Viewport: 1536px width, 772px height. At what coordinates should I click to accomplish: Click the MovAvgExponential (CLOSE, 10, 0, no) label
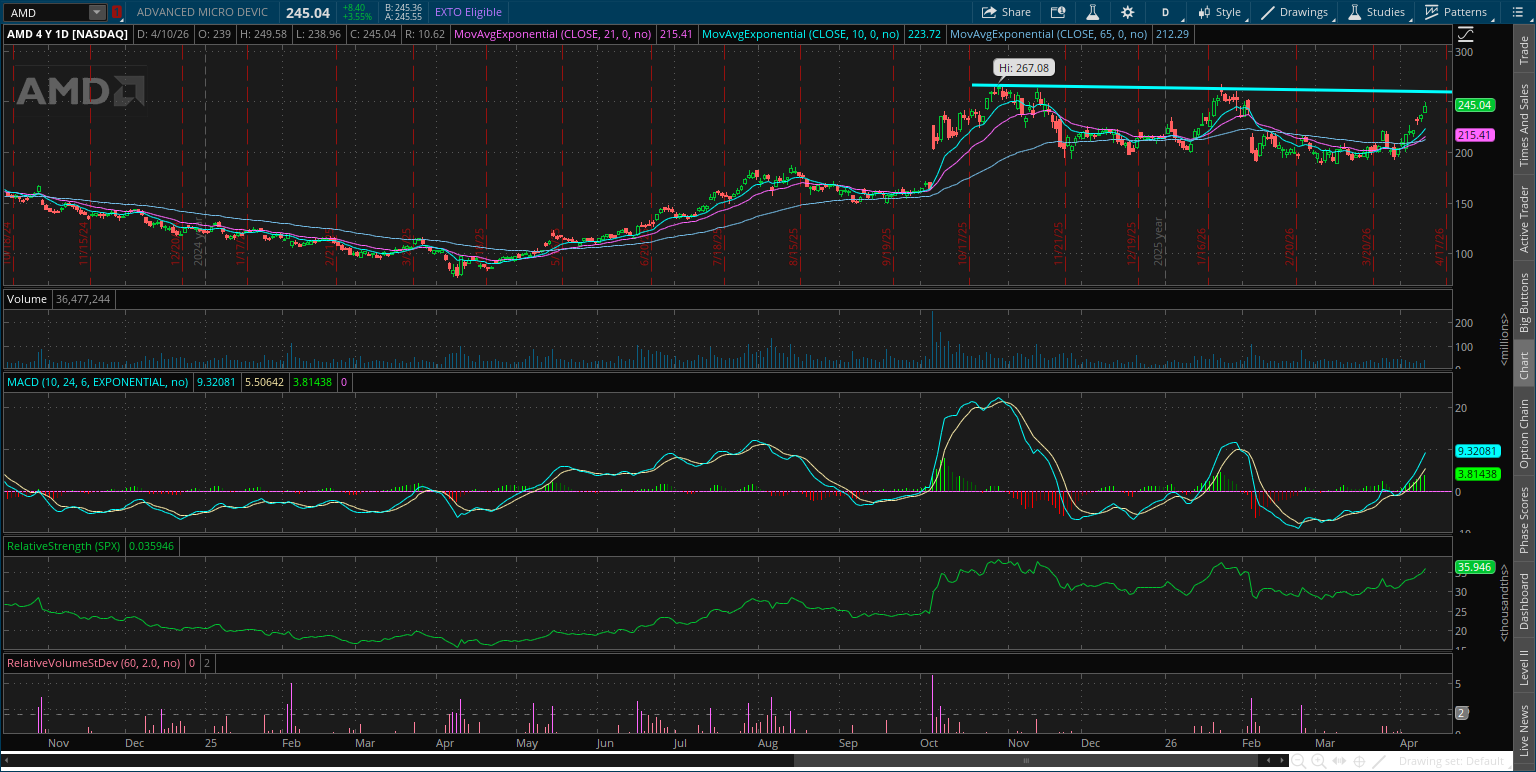coord(802,34)
